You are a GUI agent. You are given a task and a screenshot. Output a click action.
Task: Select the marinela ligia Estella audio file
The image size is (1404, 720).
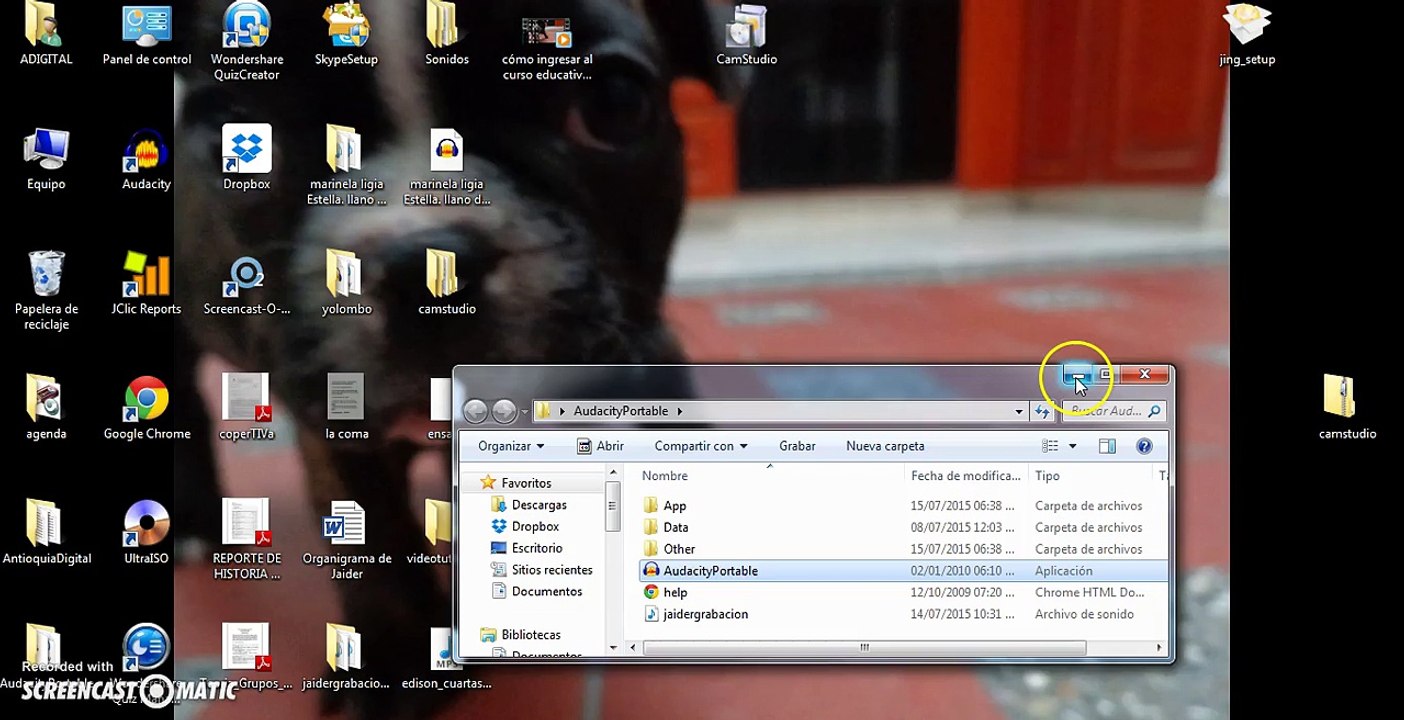point(446,166)
